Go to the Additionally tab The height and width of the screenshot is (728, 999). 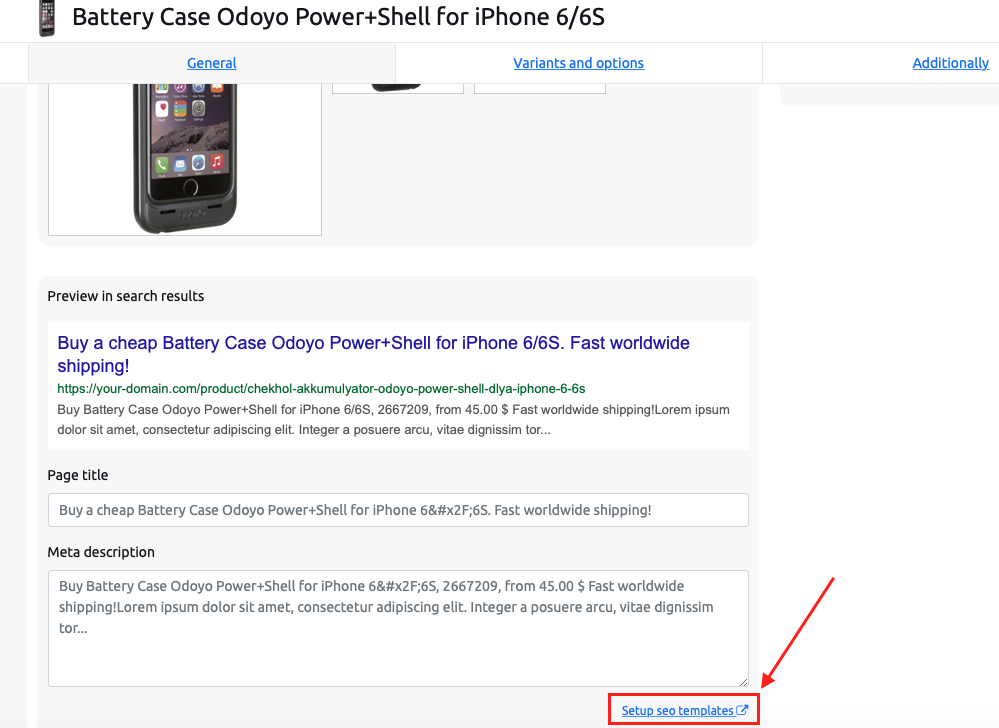pos(951,63)
